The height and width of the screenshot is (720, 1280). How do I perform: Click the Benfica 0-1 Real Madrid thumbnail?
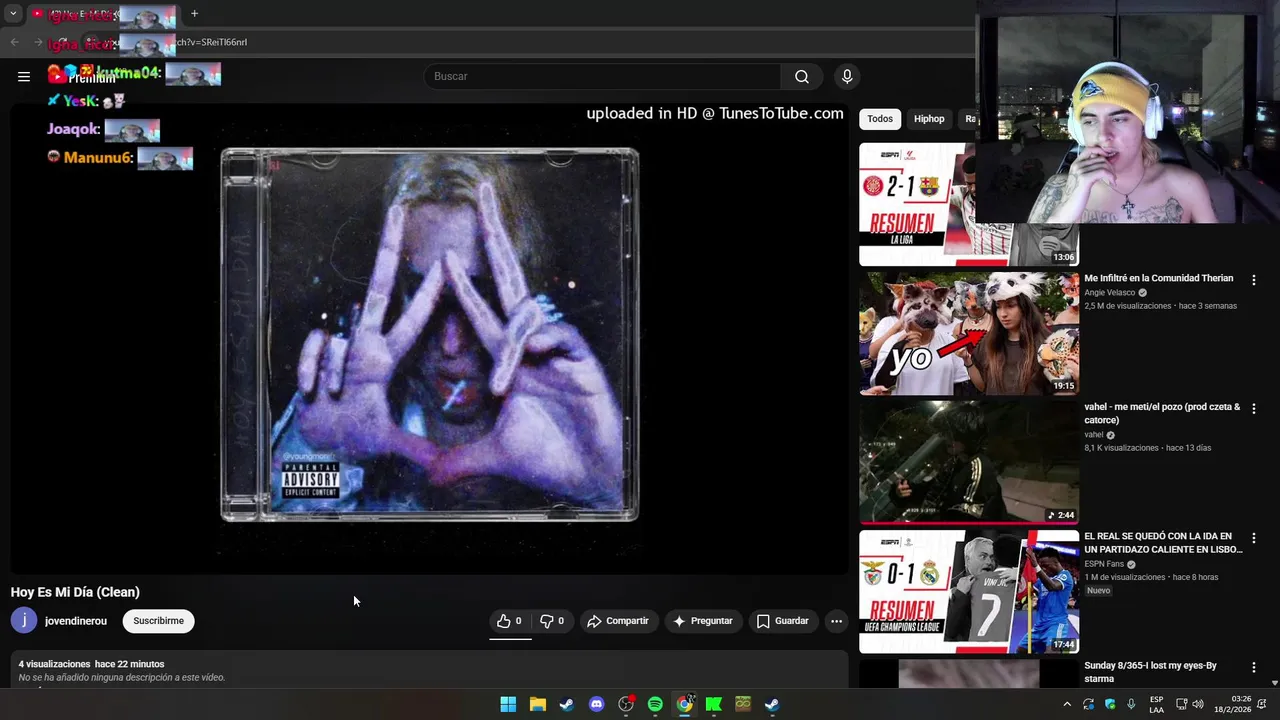coord(969,591)
